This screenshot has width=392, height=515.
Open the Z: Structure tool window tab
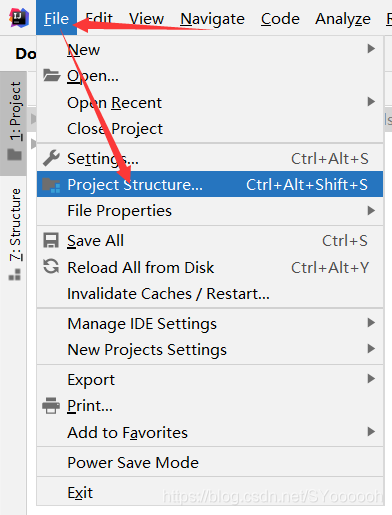click(x=15, y=235)
